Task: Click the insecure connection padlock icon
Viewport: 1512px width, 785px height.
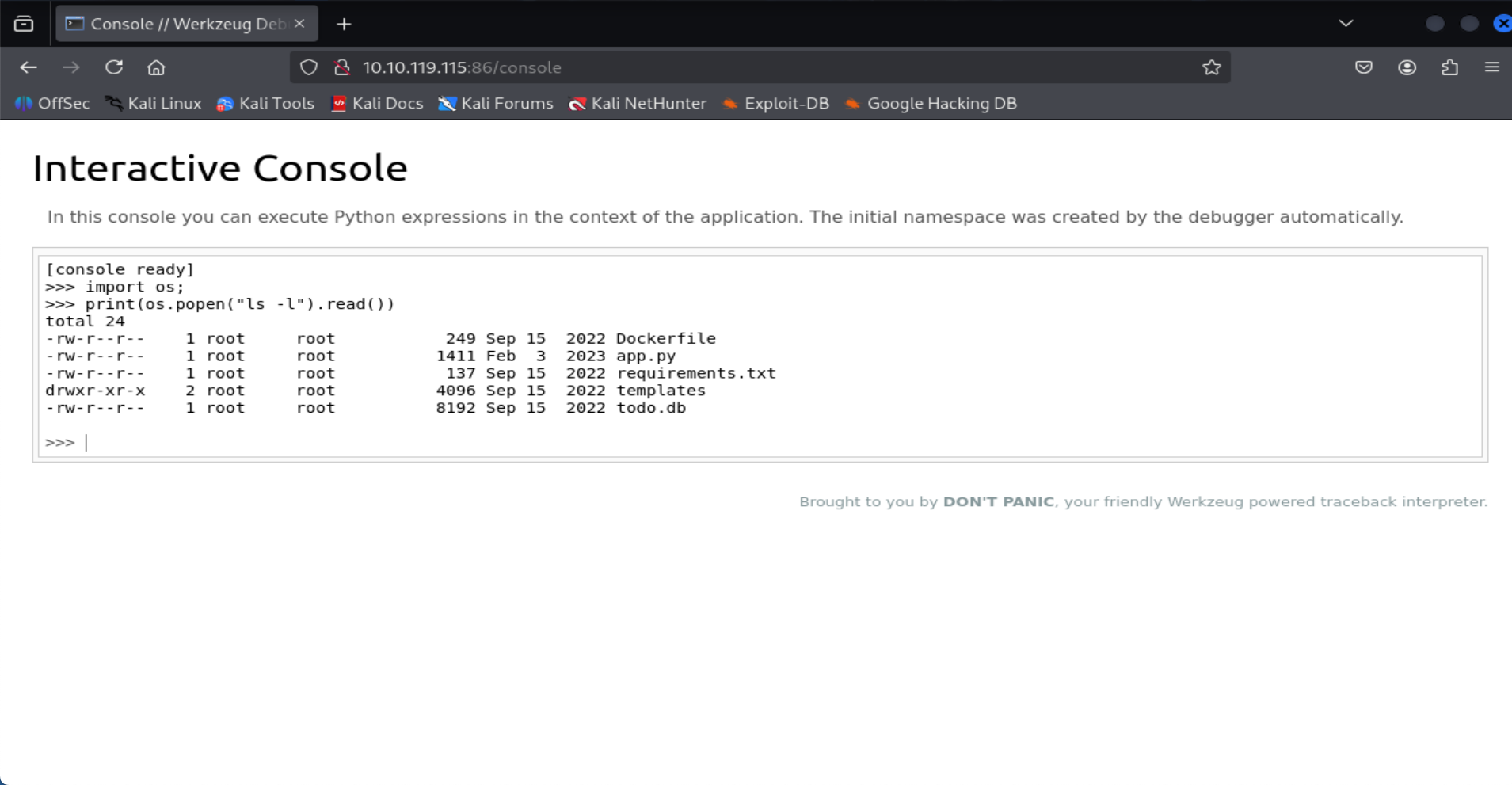Action: (x=342, y=67)
